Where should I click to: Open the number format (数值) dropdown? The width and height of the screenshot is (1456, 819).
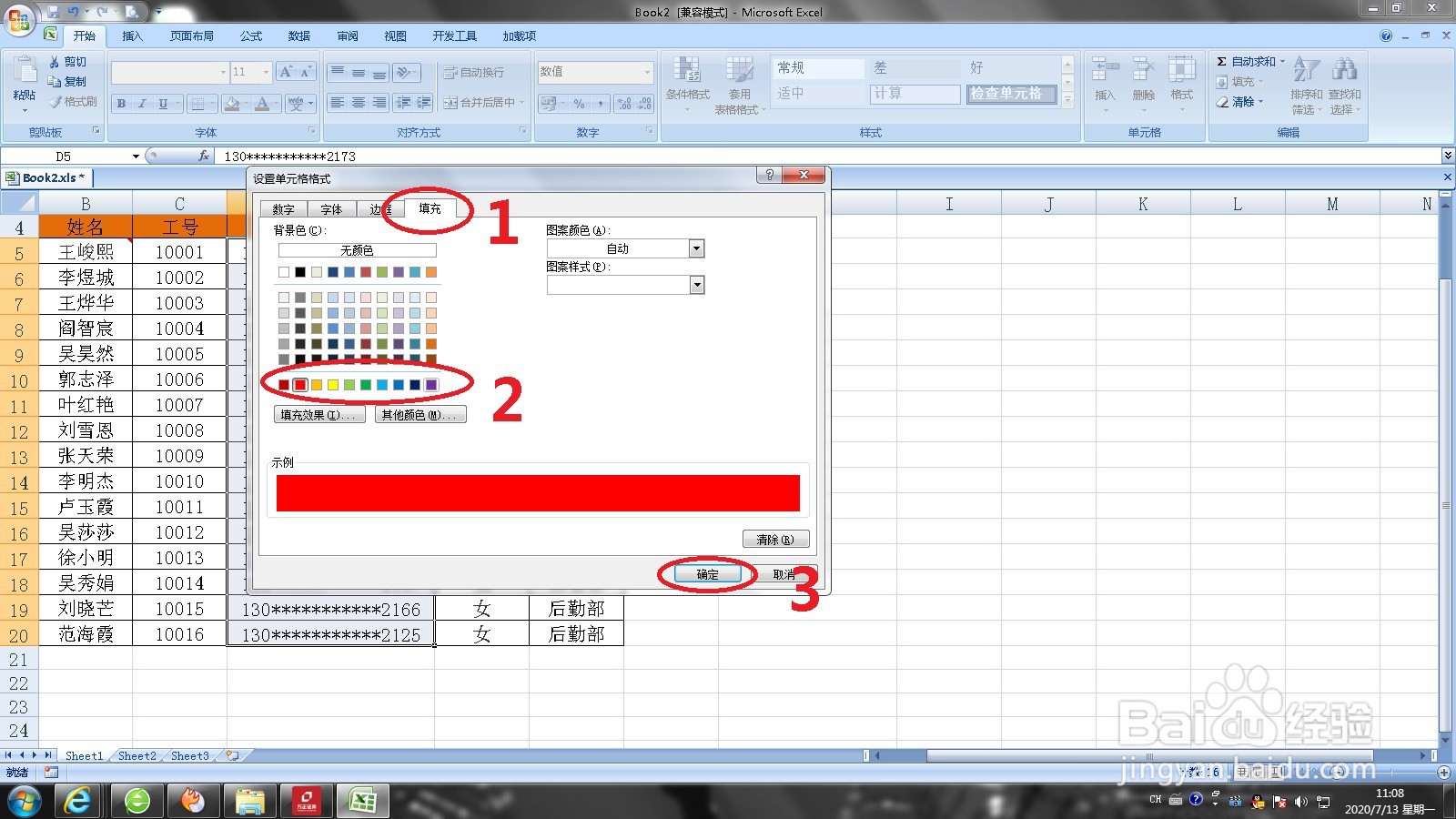[647, 72]
